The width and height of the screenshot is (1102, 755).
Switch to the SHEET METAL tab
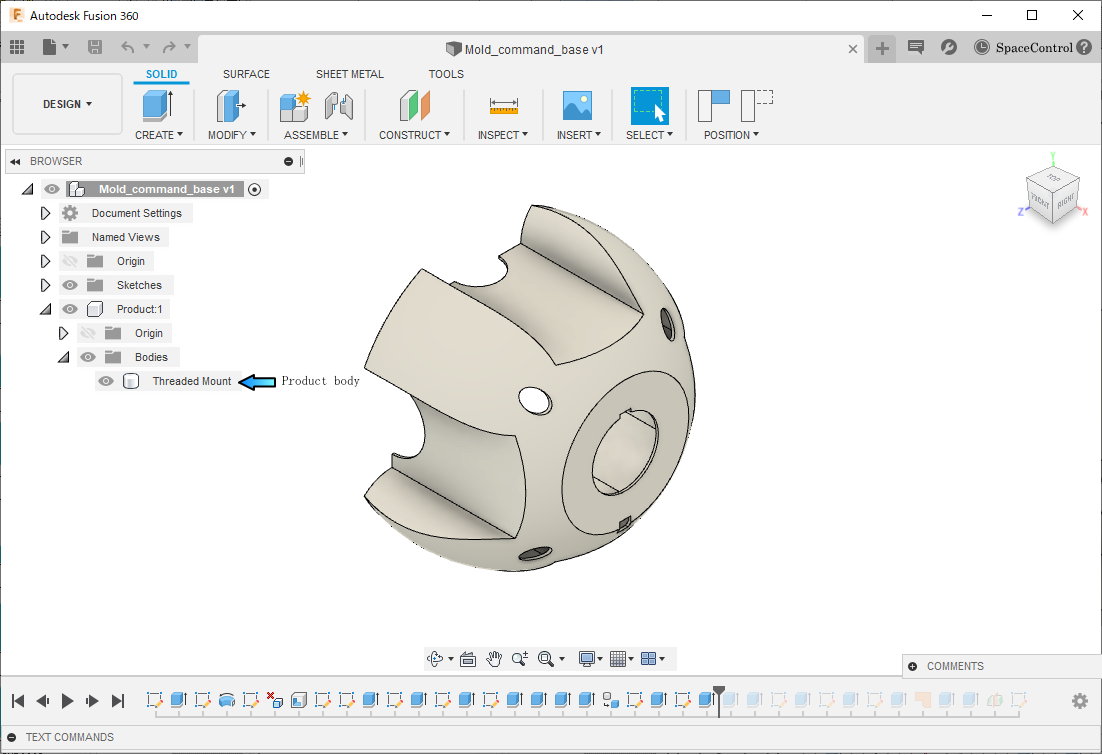point(349,74)
